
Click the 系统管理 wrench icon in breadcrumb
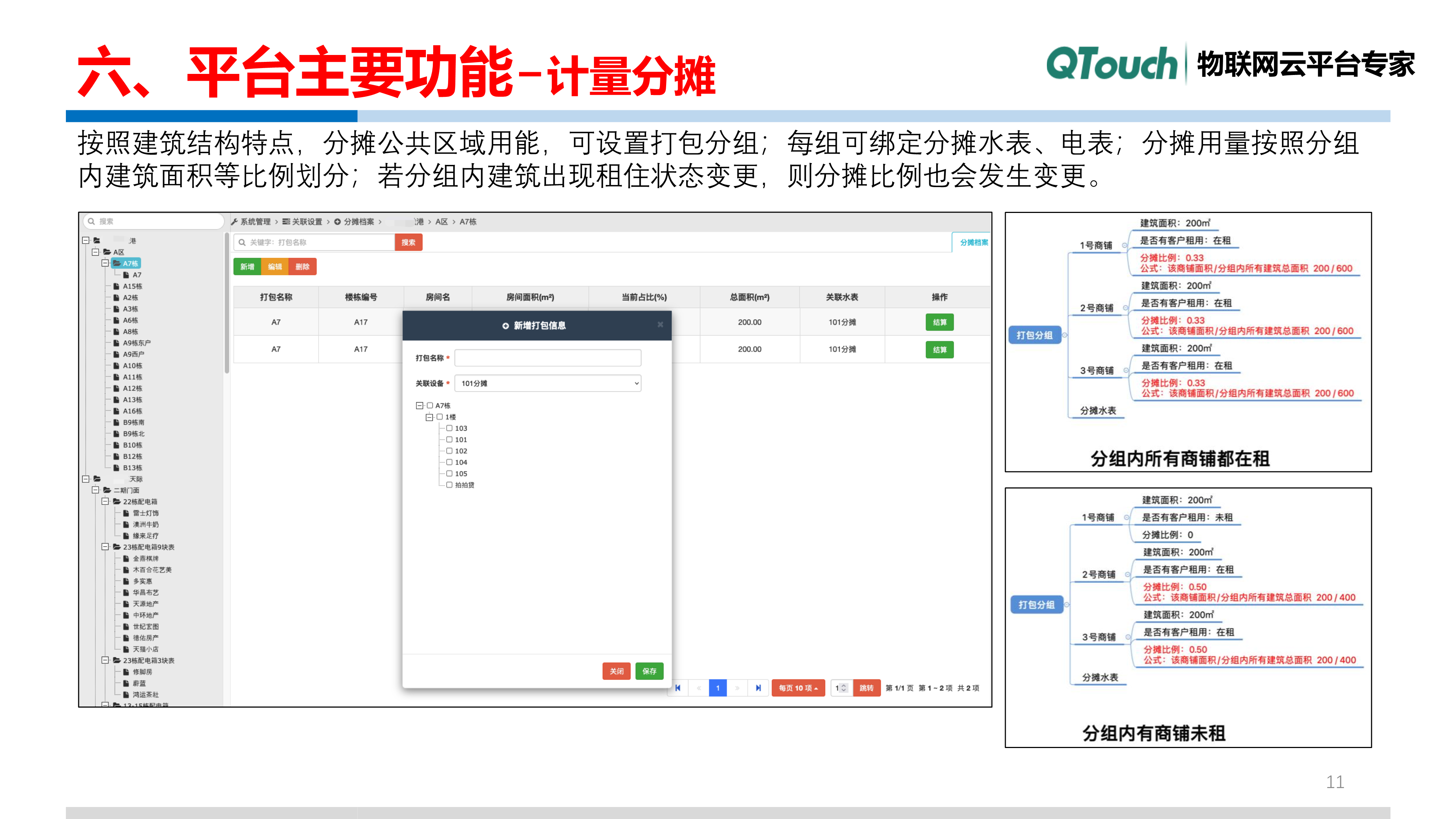[x=234, y=222]
